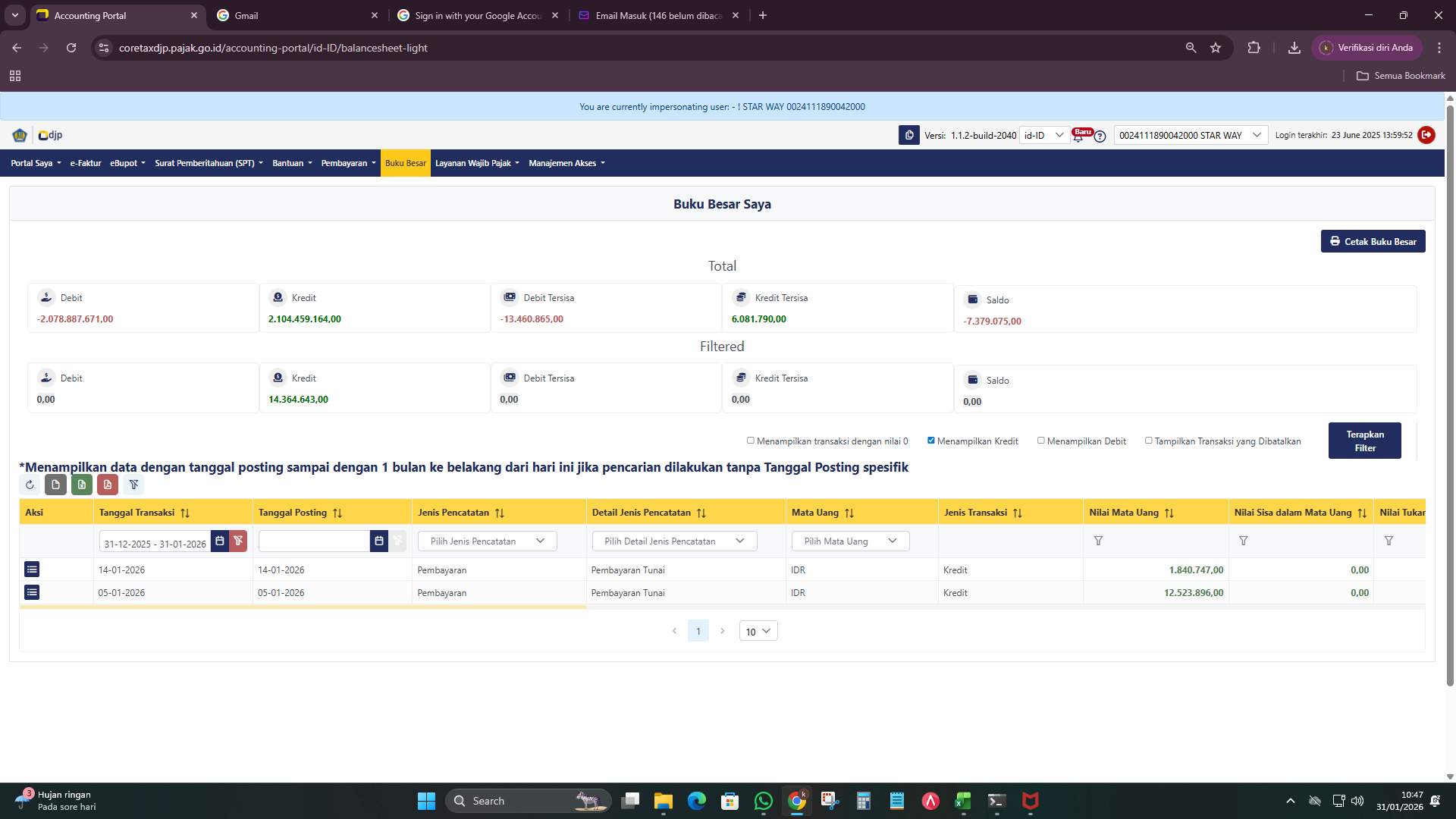The width and height of the screenshot is (1456, 819).
Task: Open filter on Nilai Mata Uang column
Action: 1099,541
